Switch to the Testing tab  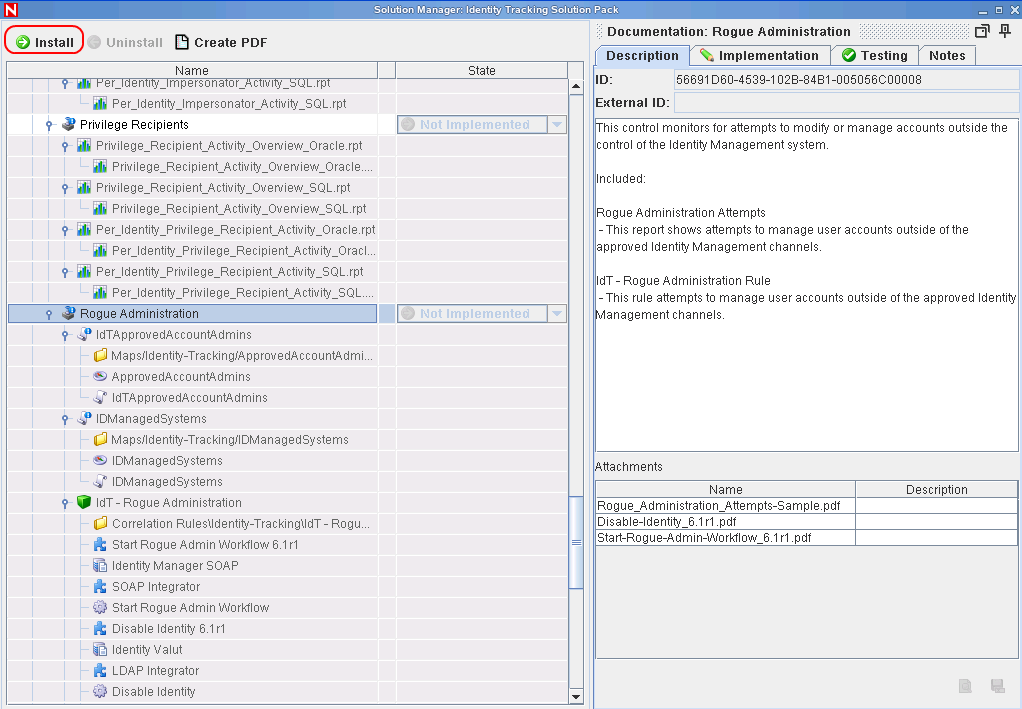[875, 55]
